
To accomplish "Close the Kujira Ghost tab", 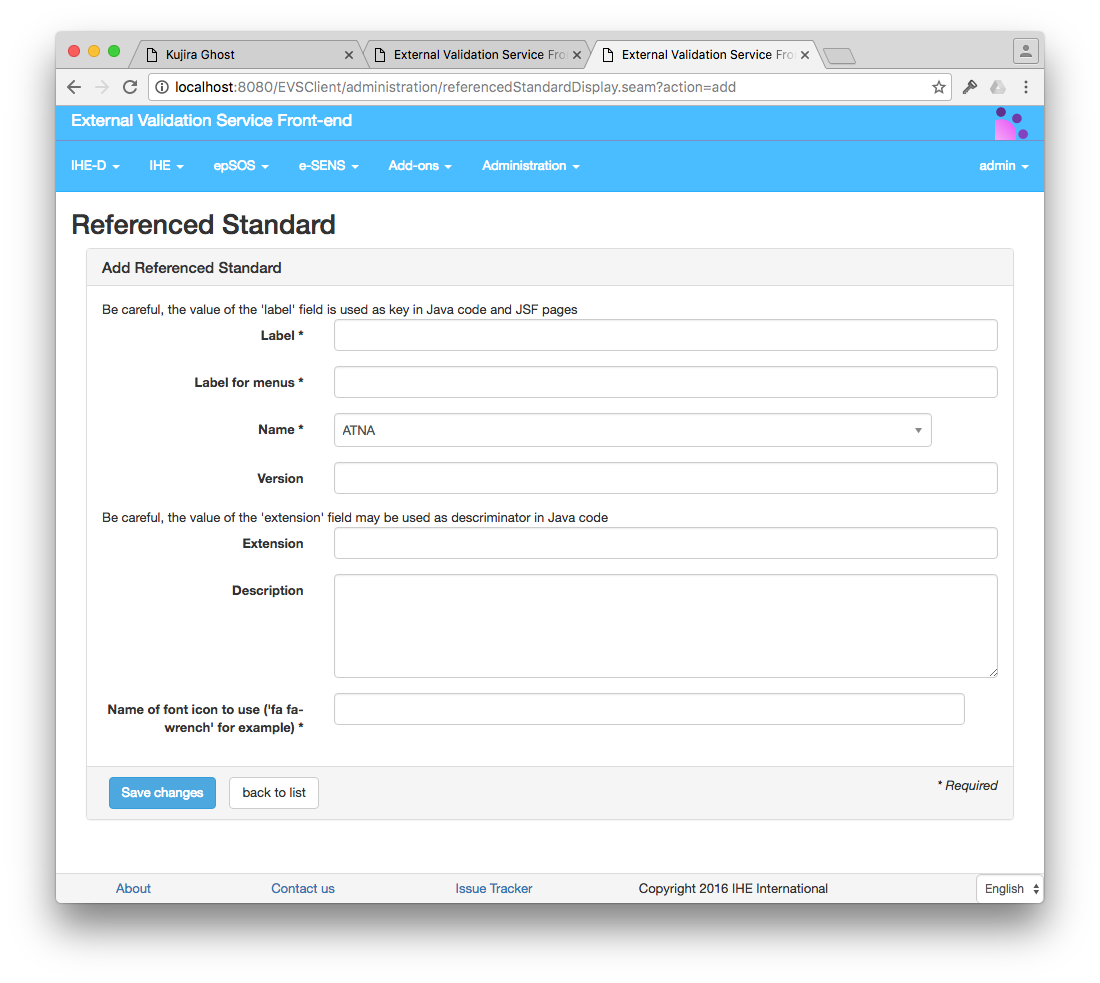I will tap(348, 55).
